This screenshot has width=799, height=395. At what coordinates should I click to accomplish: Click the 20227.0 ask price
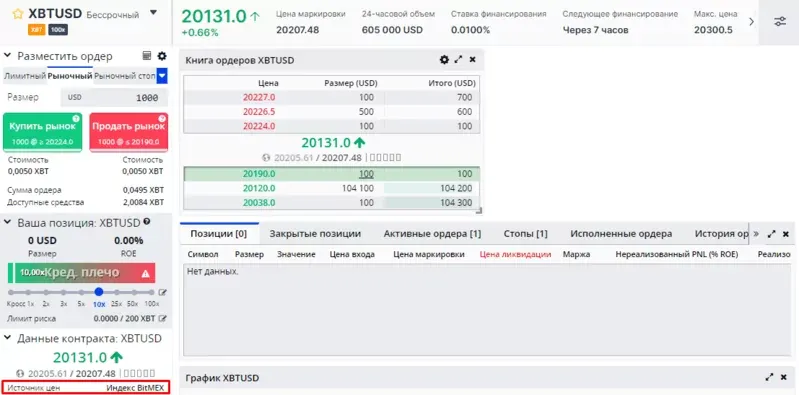click(x=259, y=97)
